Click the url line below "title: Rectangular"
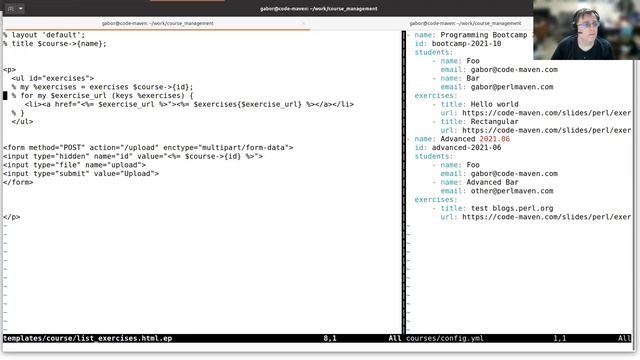Viewport: 640px width, 360px height. (536, 131)
